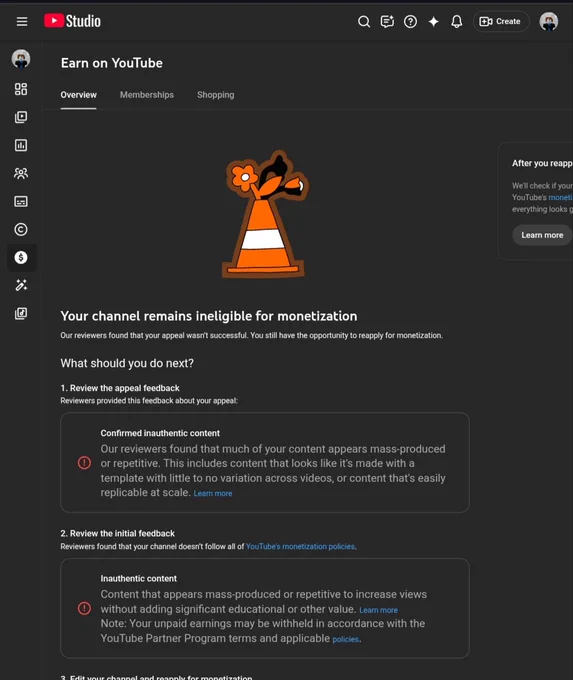This screenshot has width=573, height=680.
Task: Click the 'Inauthentic content' card title
Action: pyautogui.click(x=138, y=579)
